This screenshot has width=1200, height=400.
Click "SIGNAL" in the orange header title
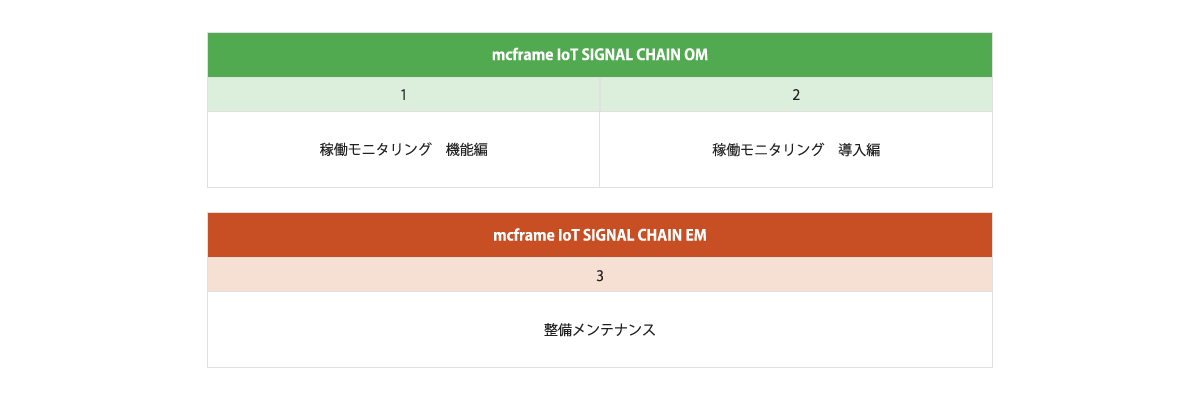(x=608, y=235)
